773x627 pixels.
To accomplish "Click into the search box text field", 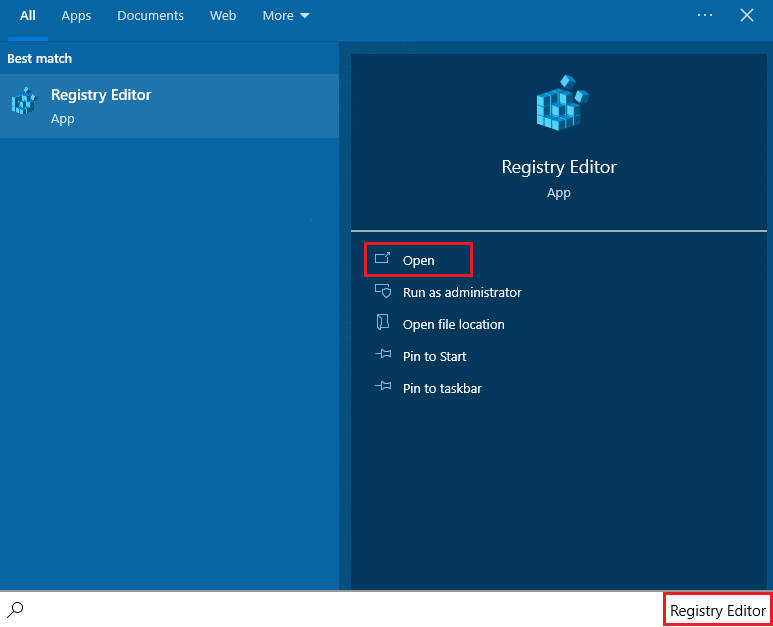I will pos(386,610).
